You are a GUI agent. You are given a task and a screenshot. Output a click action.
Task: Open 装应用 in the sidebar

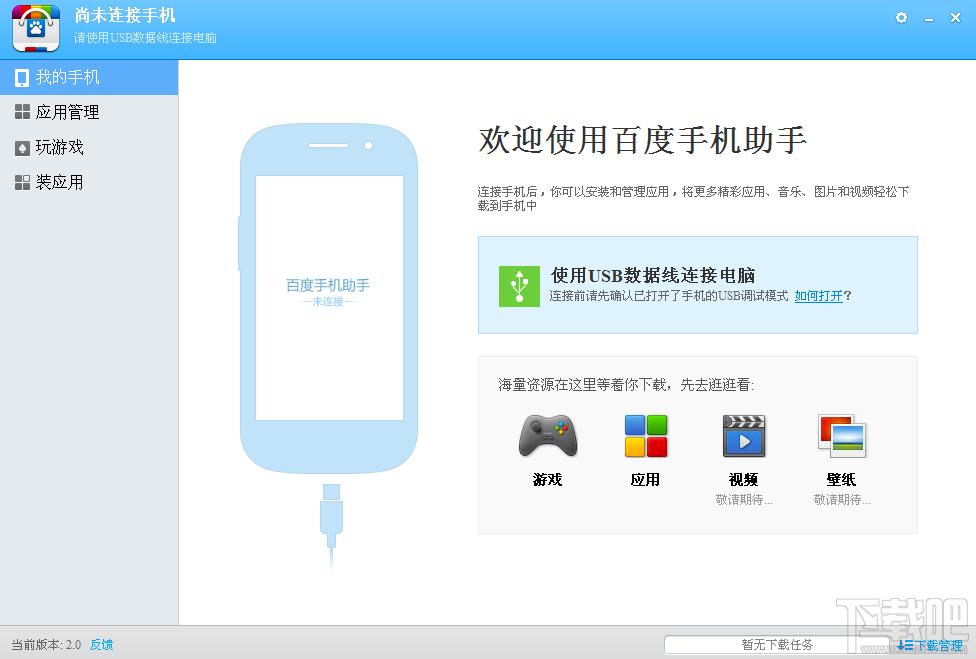[89, 182]
